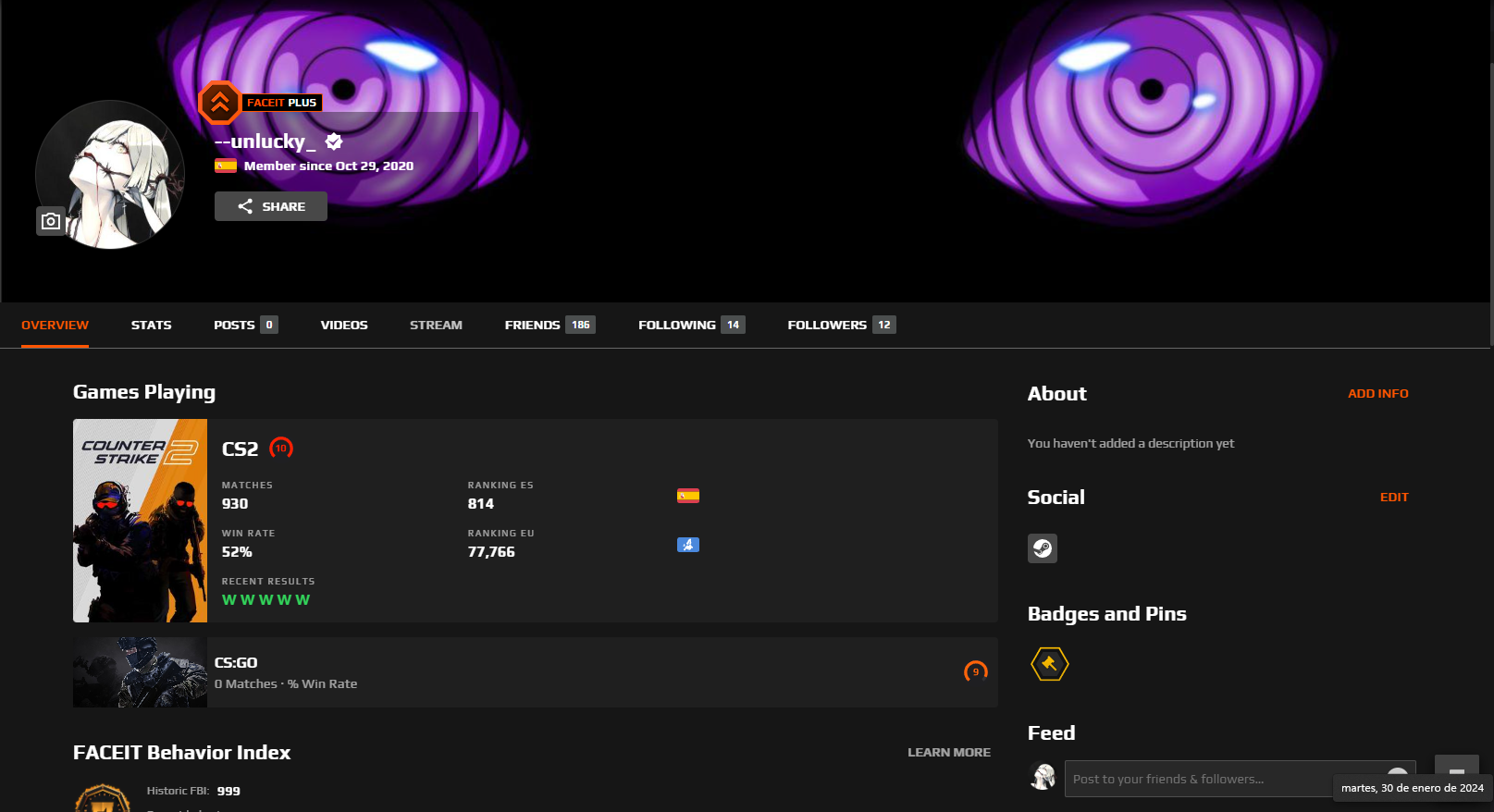Click the CS:GO title text

pyautogui.click(x=236, y=663)
